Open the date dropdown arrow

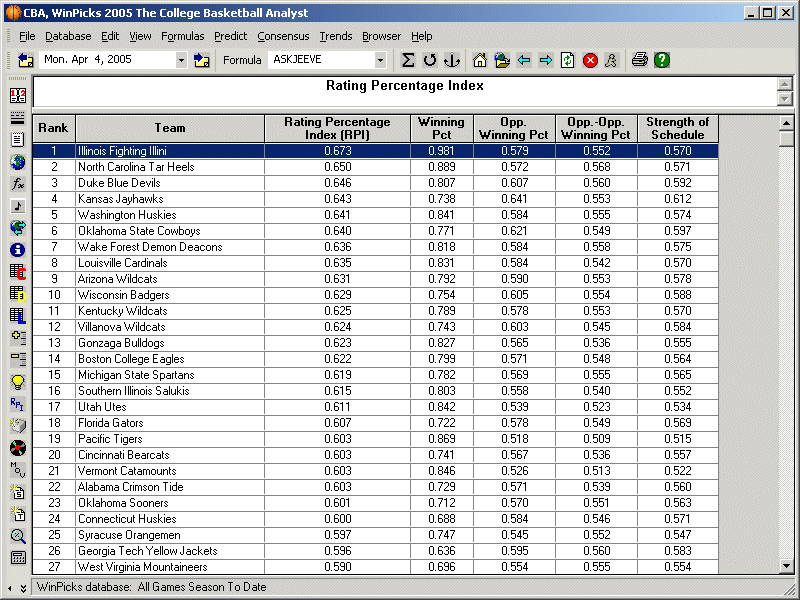pos(181,60)
